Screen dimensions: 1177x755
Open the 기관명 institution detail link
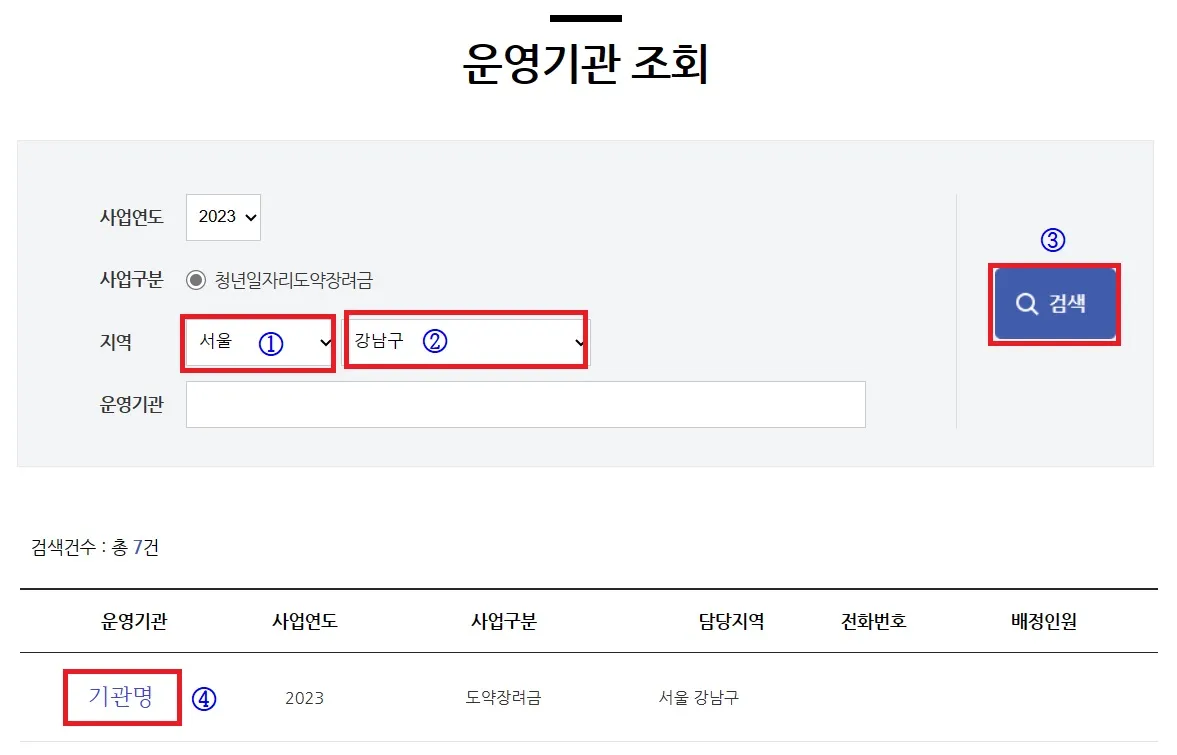pos(120,697)
